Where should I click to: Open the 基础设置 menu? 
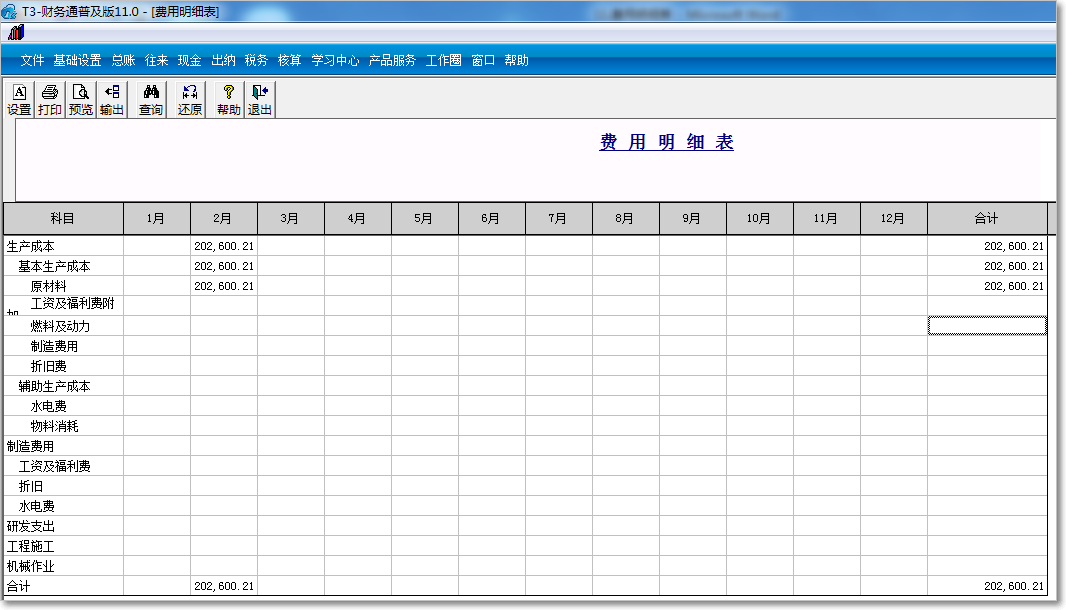[x=78, y=60]
